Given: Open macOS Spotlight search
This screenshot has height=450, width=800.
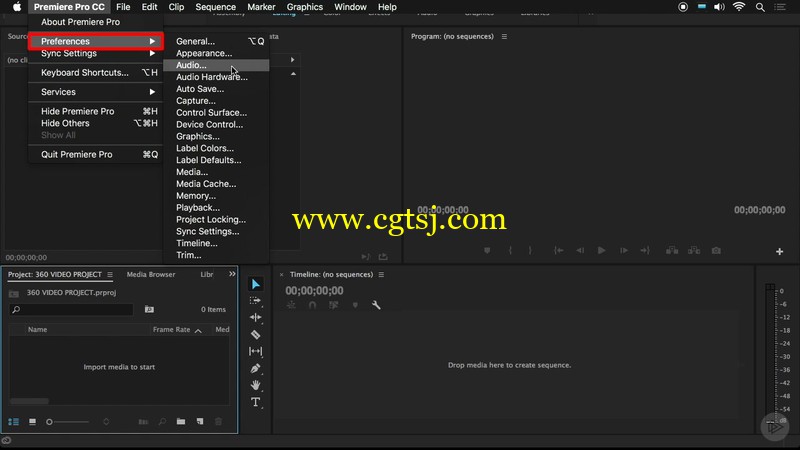Looking at the screenshot, I should click(x=760, y=7).
